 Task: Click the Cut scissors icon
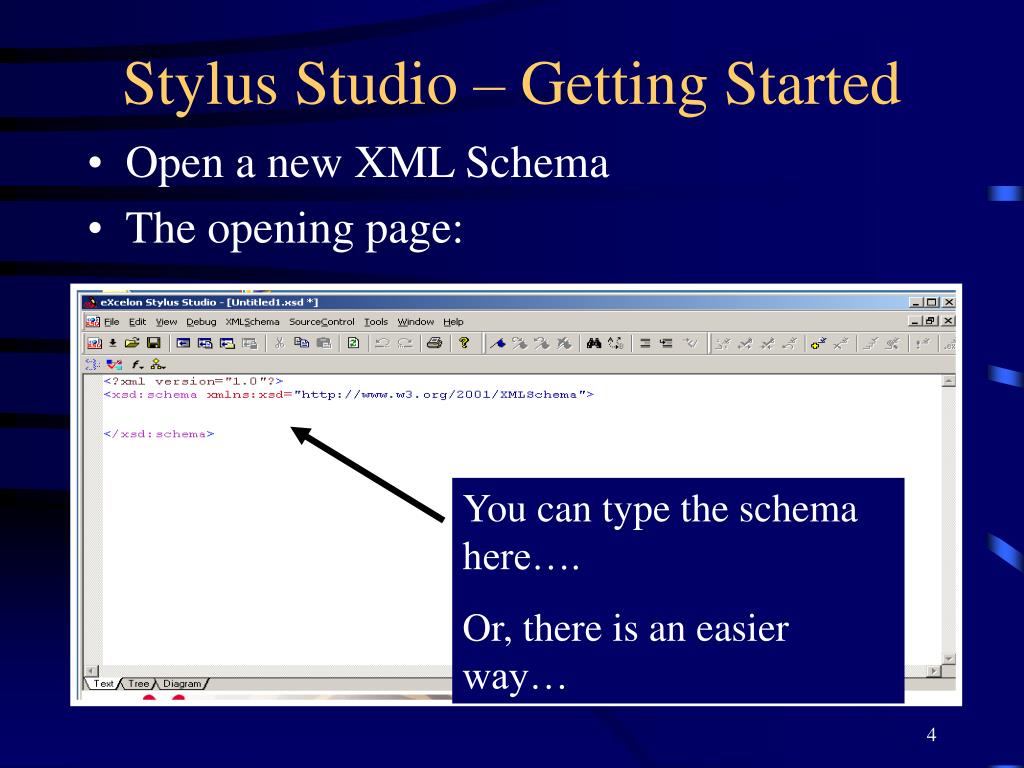280,343
